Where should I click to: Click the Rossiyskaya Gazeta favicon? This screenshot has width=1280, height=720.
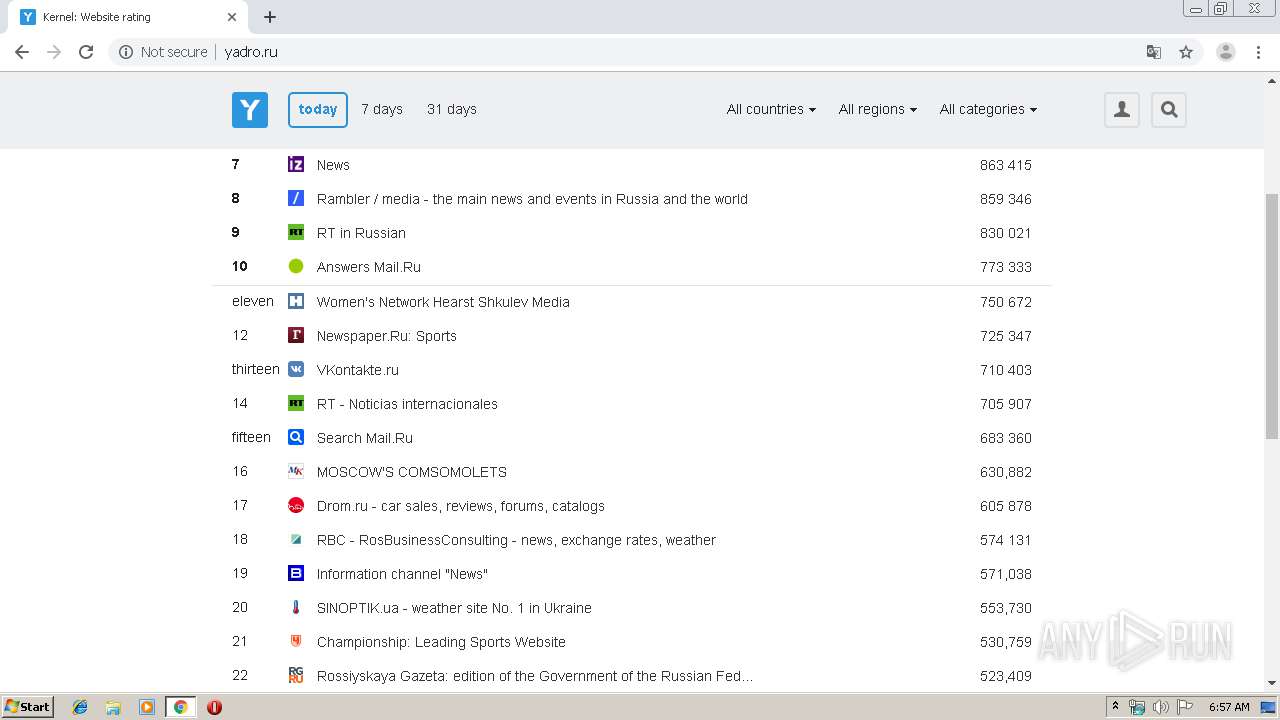point(296,675)
